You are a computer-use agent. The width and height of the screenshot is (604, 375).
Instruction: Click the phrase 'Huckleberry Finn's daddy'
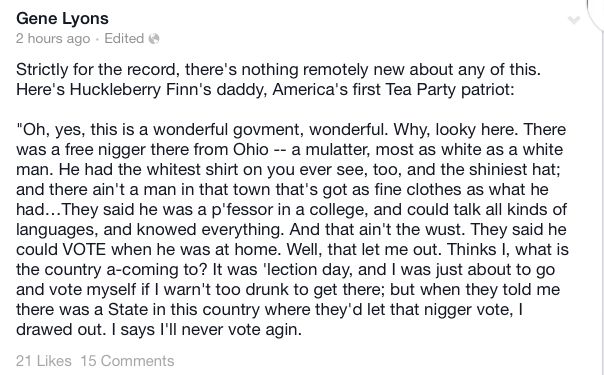point(168,90)
